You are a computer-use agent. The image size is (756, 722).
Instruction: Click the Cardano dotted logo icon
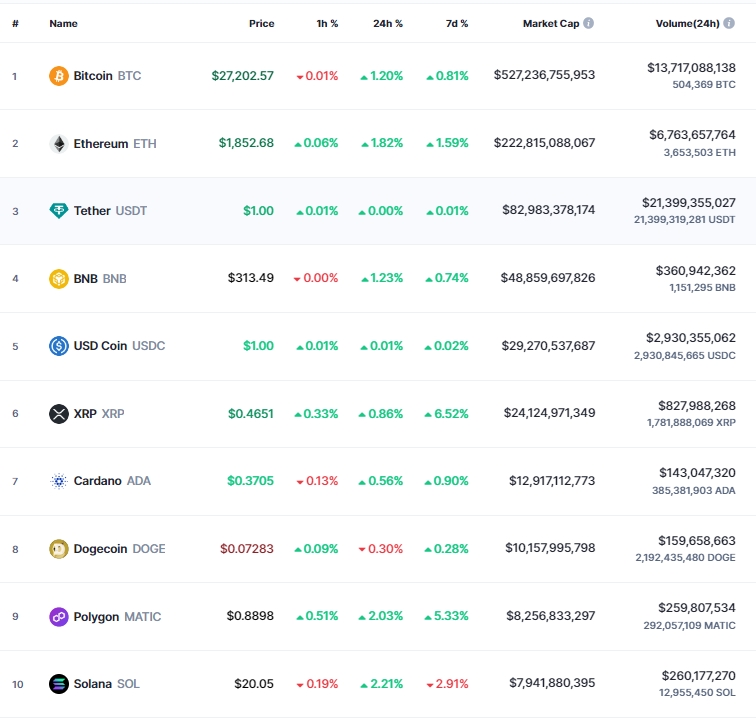click(59, 481)
